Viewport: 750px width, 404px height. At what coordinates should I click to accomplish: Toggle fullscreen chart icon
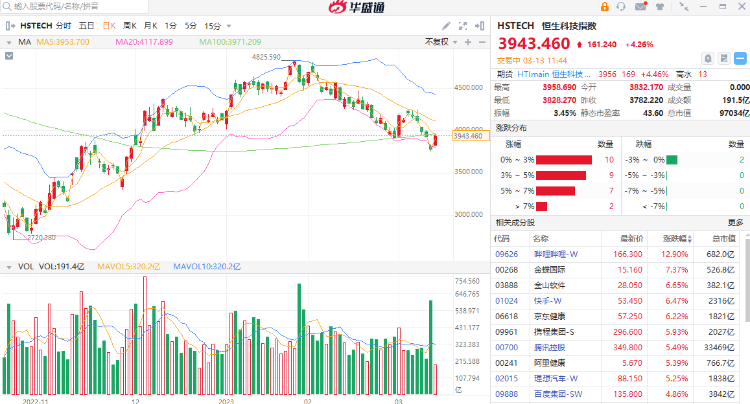tap(463, 26)
